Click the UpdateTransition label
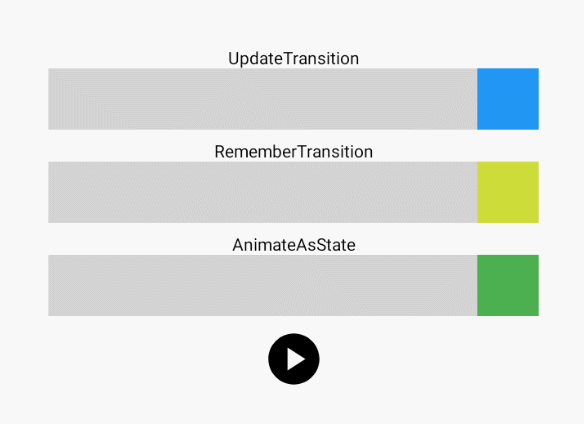Image resolution: width=584 pixels, height=424 pixels. [x=293, y=58]
